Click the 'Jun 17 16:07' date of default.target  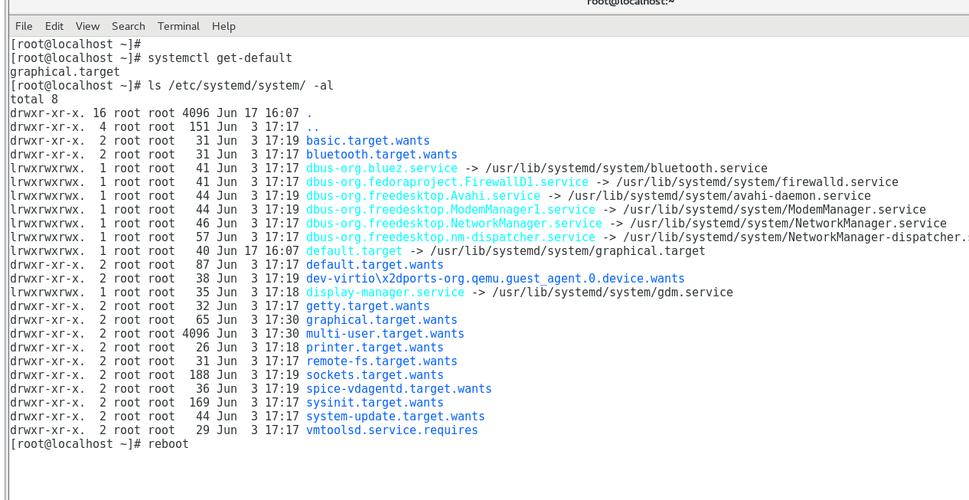(x=258, y=251)
